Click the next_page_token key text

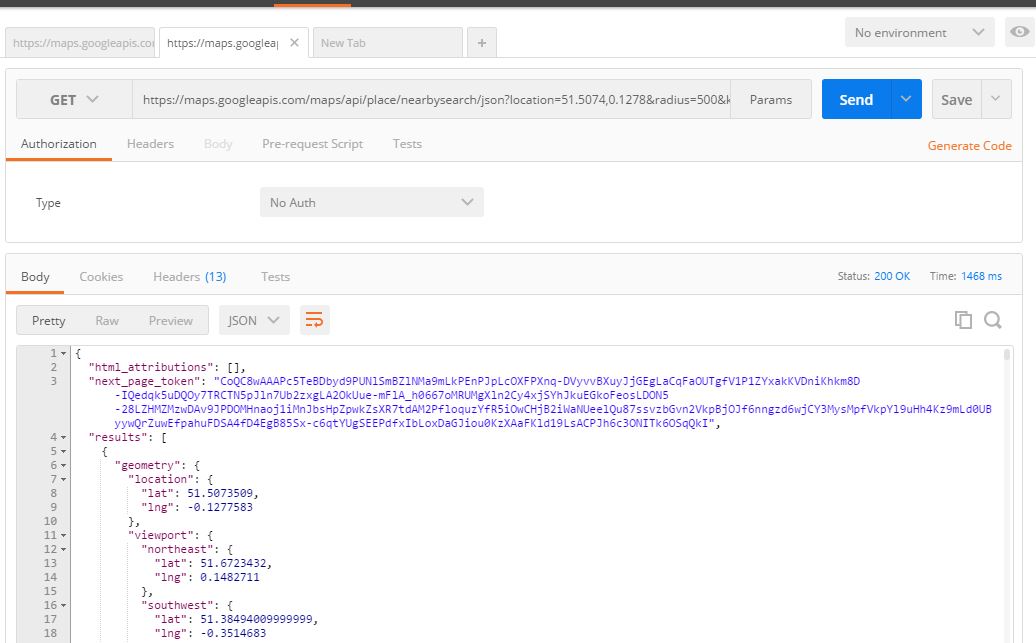[x=145, y=381]
